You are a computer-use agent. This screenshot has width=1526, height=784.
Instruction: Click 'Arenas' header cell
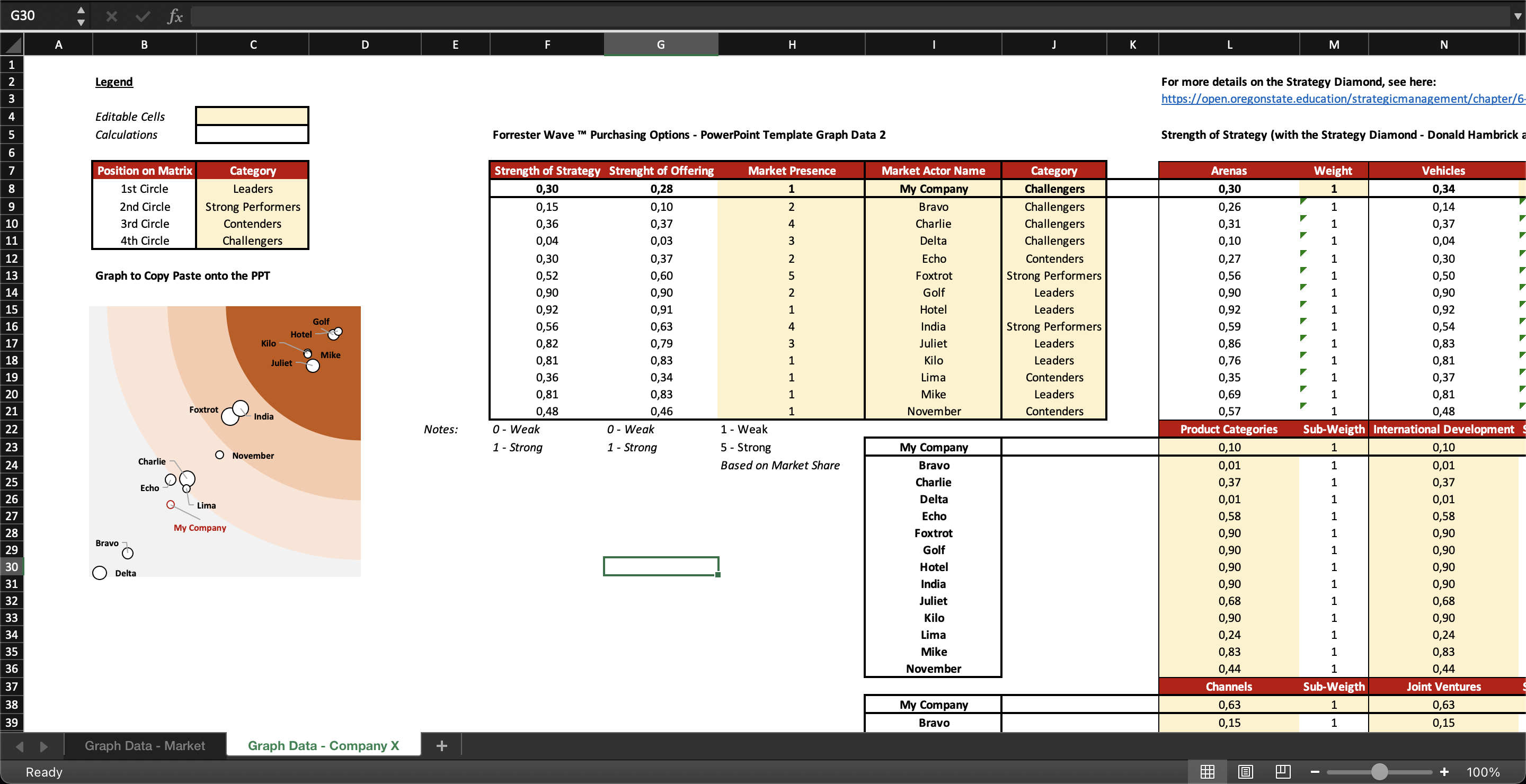[1229, 171]
